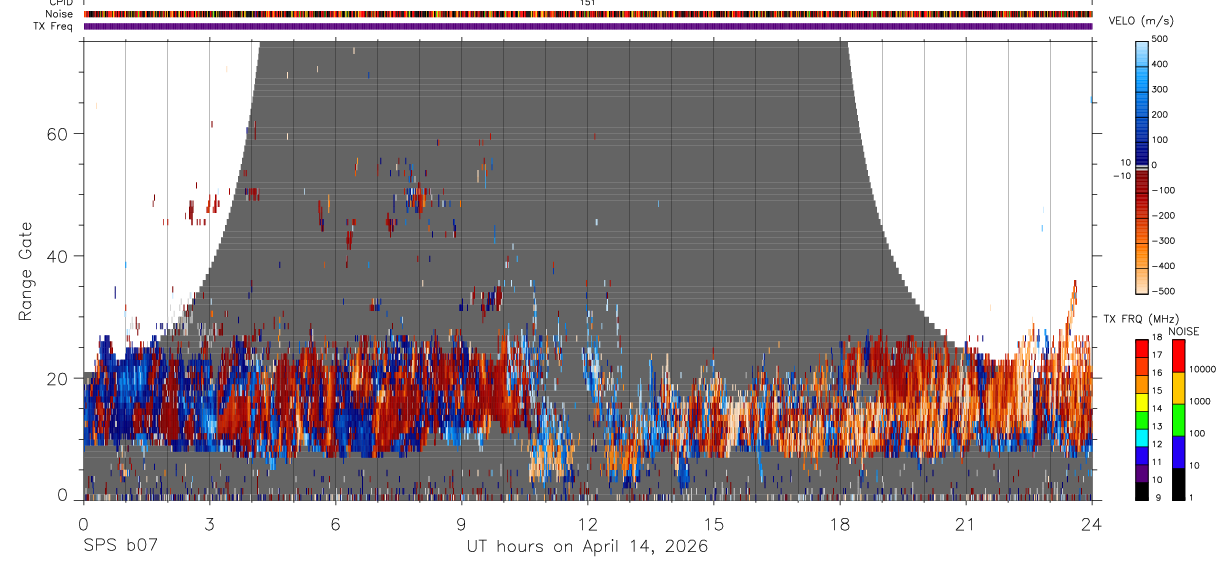The image size is (1228, 567).
Task: Click the 'NOISE' legend title
Action: pos(1184,331)
